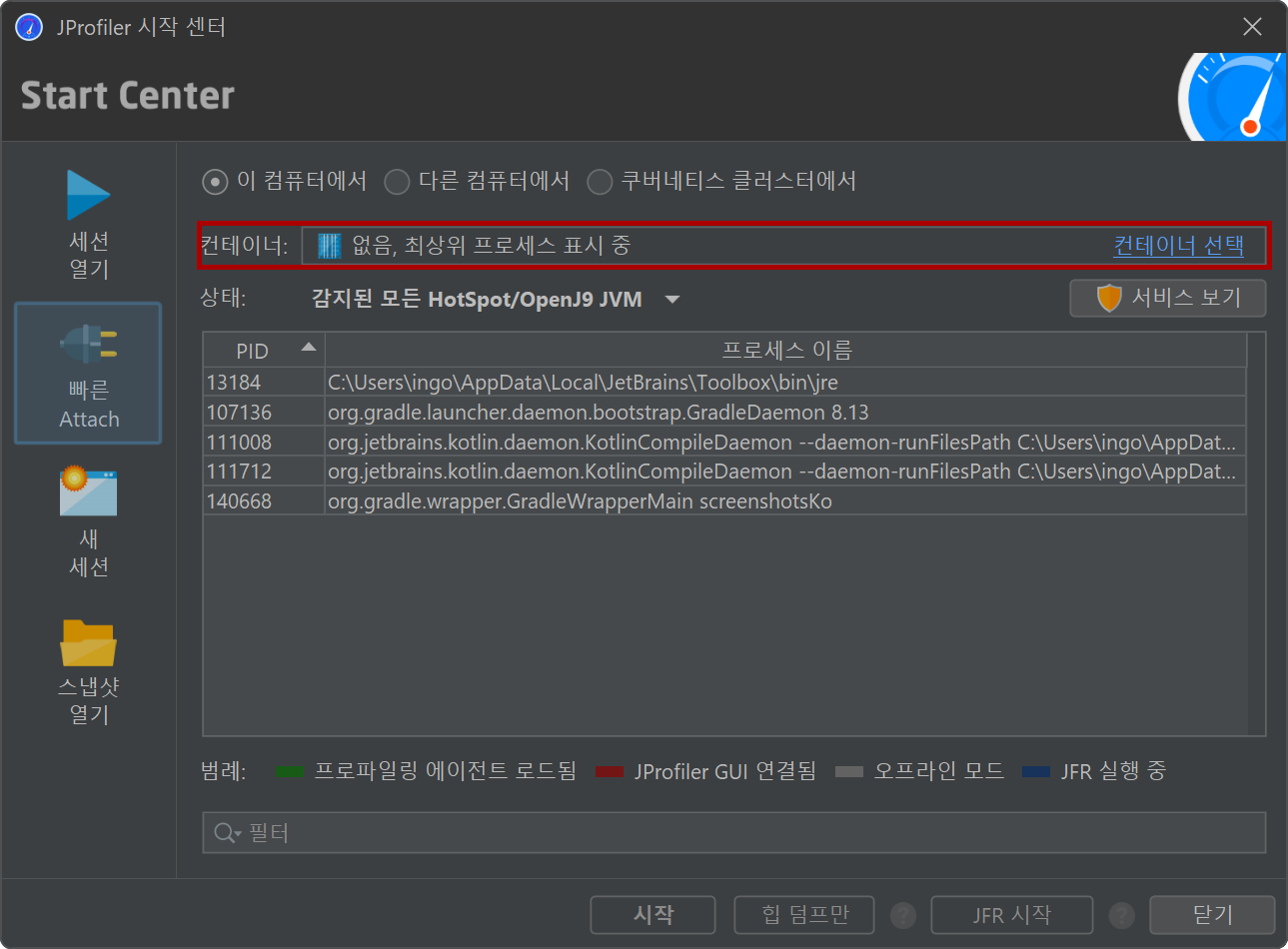Open the 상태 JVM filter dropdown
The height and width of the screenshot is (949, 1288).
(496, 299)
